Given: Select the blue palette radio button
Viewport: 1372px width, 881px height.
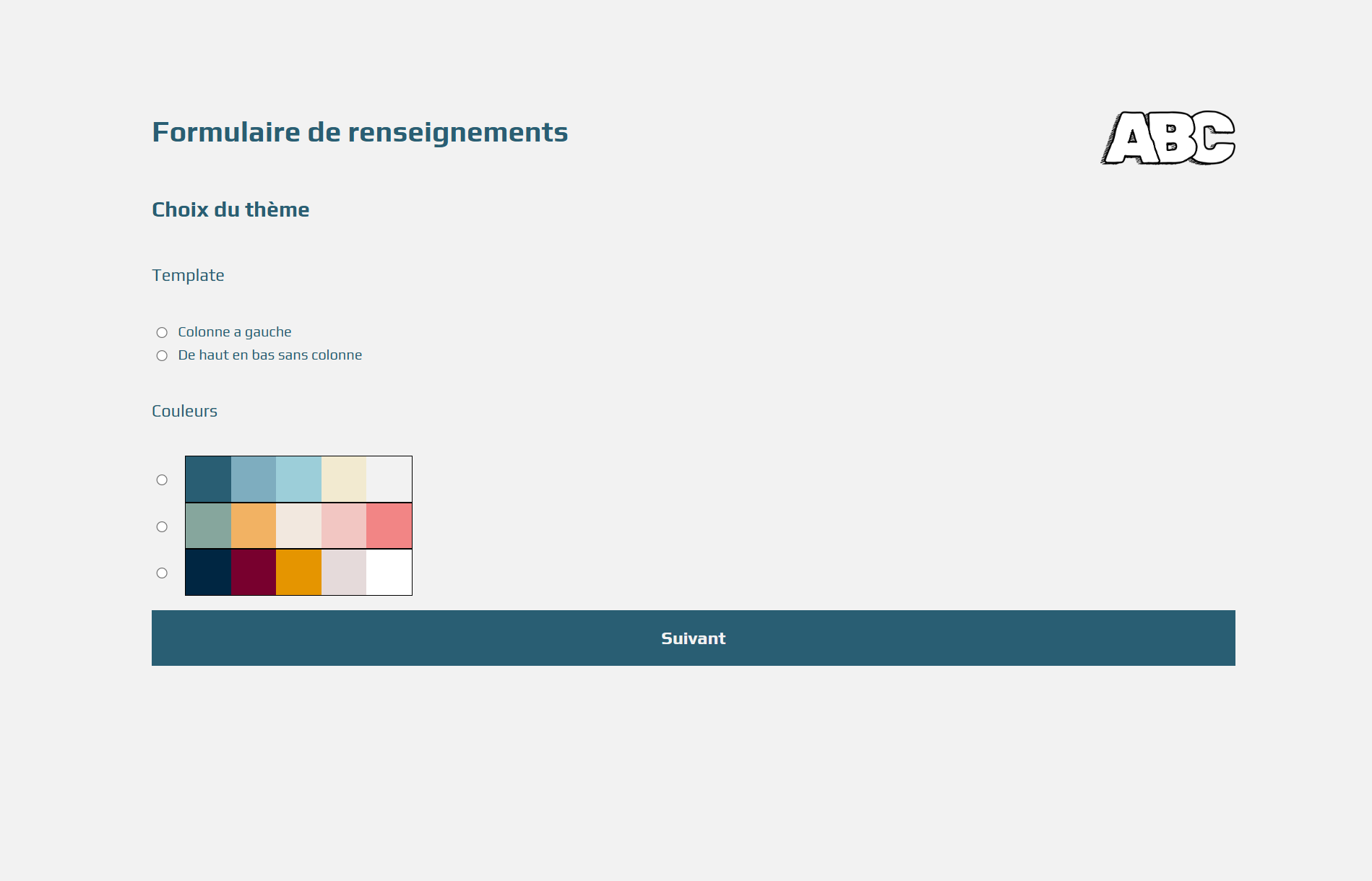Looking at the screenshot, I should pos(162,479).
